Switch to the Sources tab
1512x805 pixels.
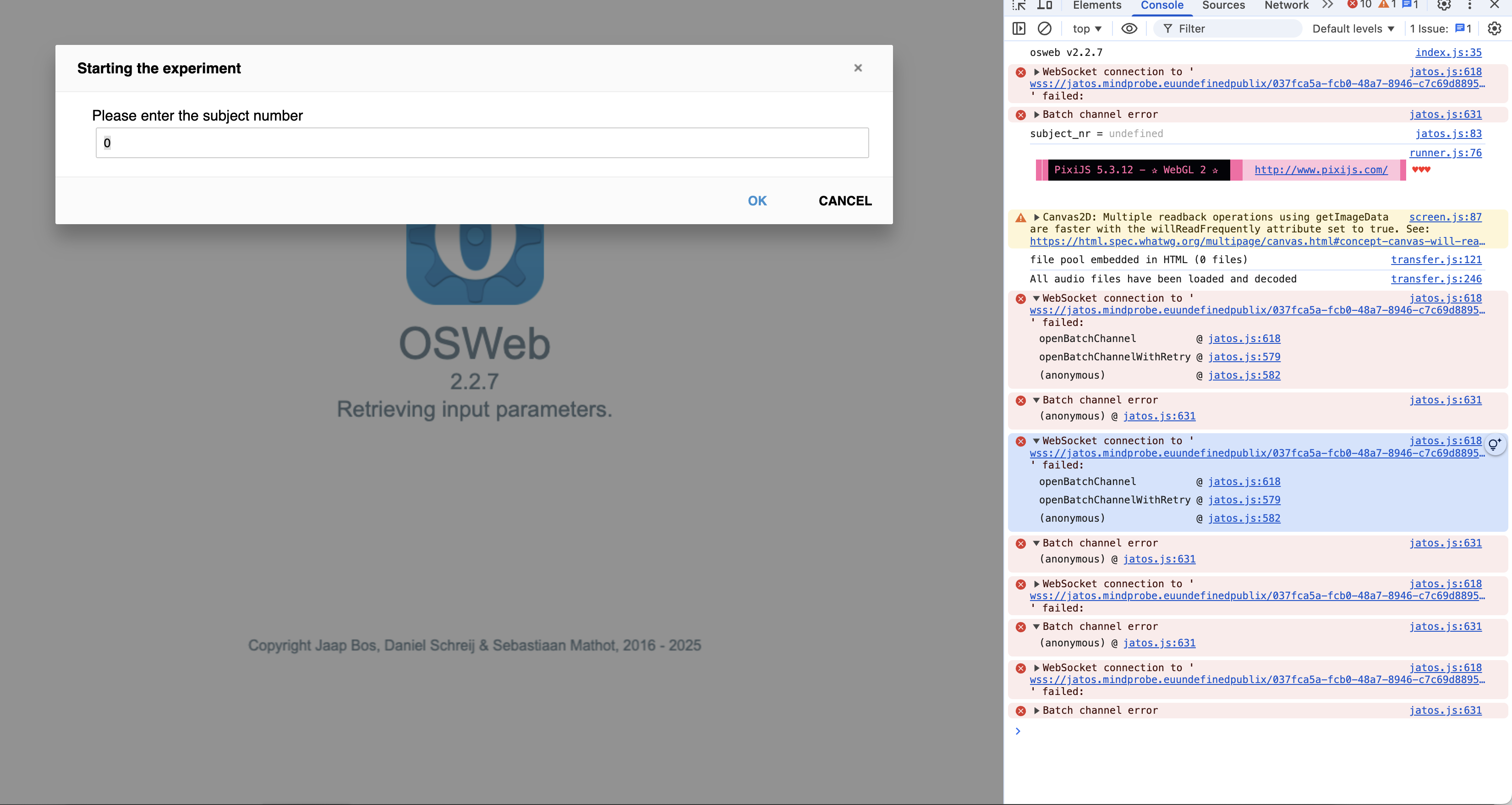coord(1223,6)
